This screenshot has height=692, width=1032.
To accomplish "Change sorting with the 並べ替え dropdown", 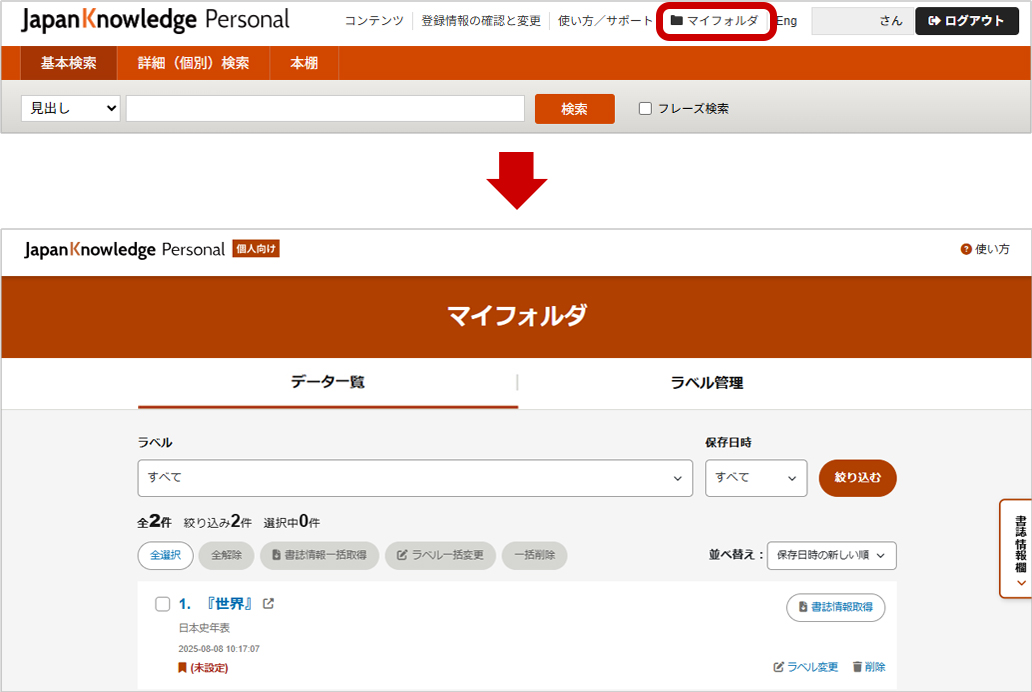I will 832,555.
